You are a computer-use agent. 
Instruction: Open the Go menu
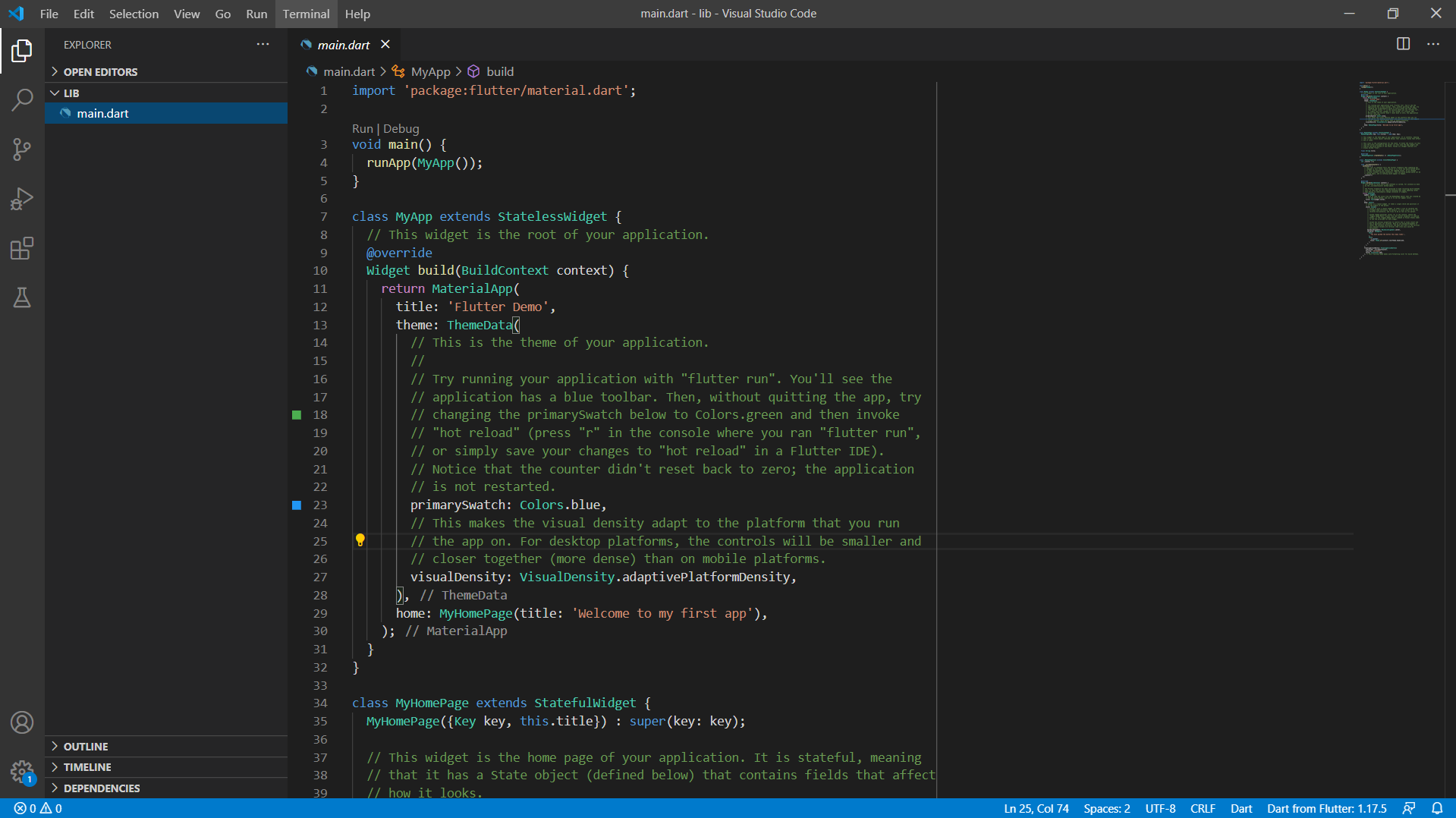(222, 14)
